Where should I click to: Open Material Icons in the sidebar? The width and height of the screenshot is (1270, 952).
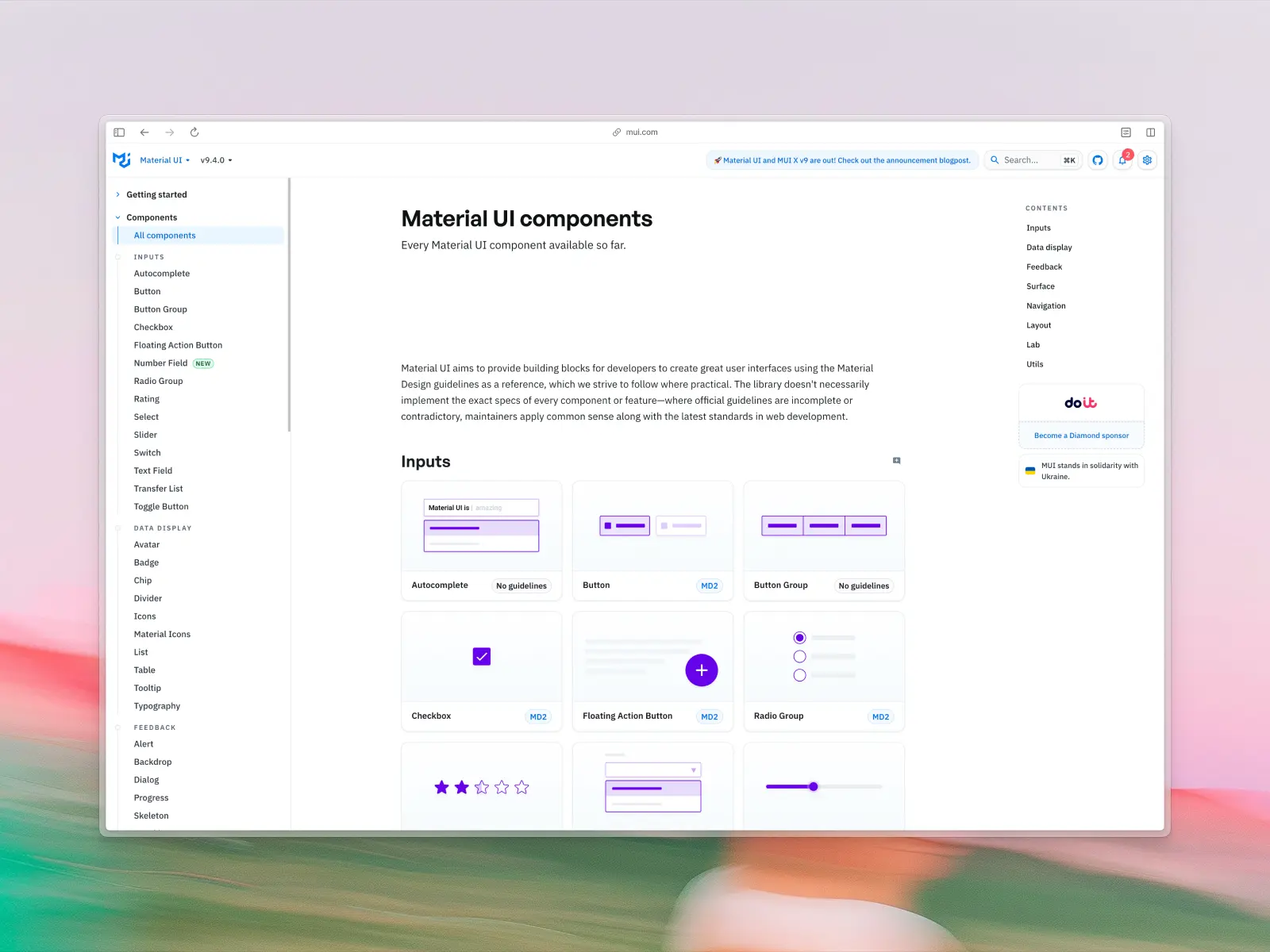point(162,635)
